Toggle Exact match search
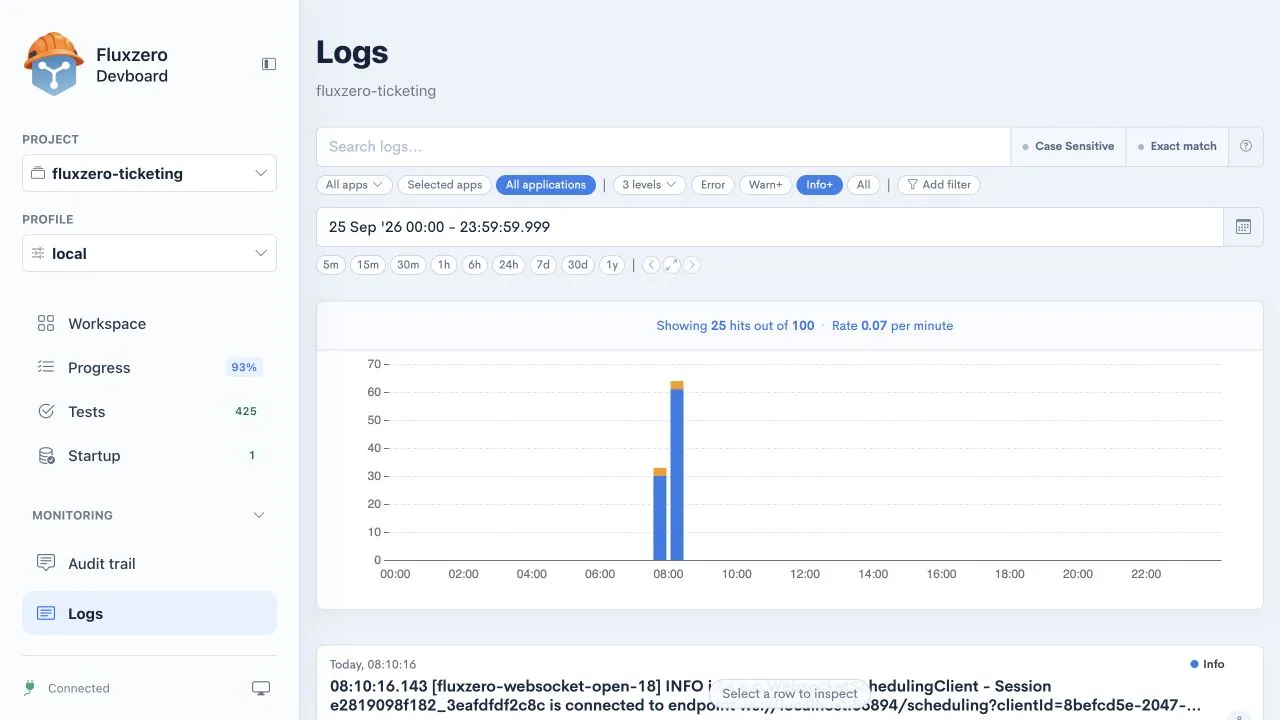1280x720 pixels. (1177, 146)
